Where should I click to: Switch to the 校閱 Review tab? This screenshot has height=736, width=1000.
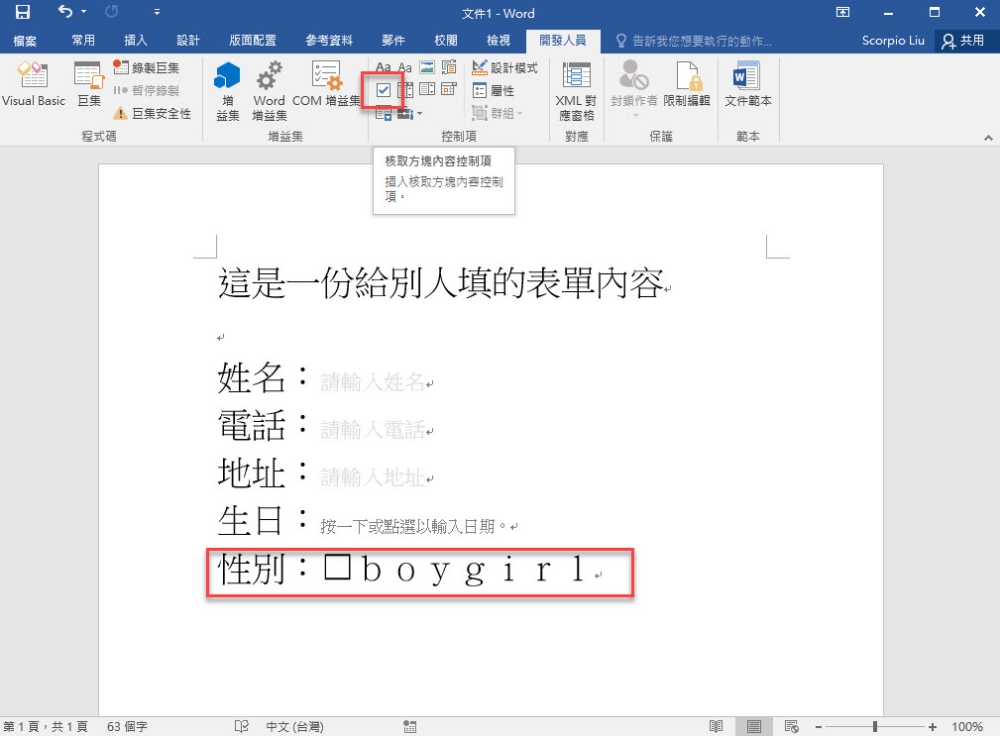click(x=445, y=41)
